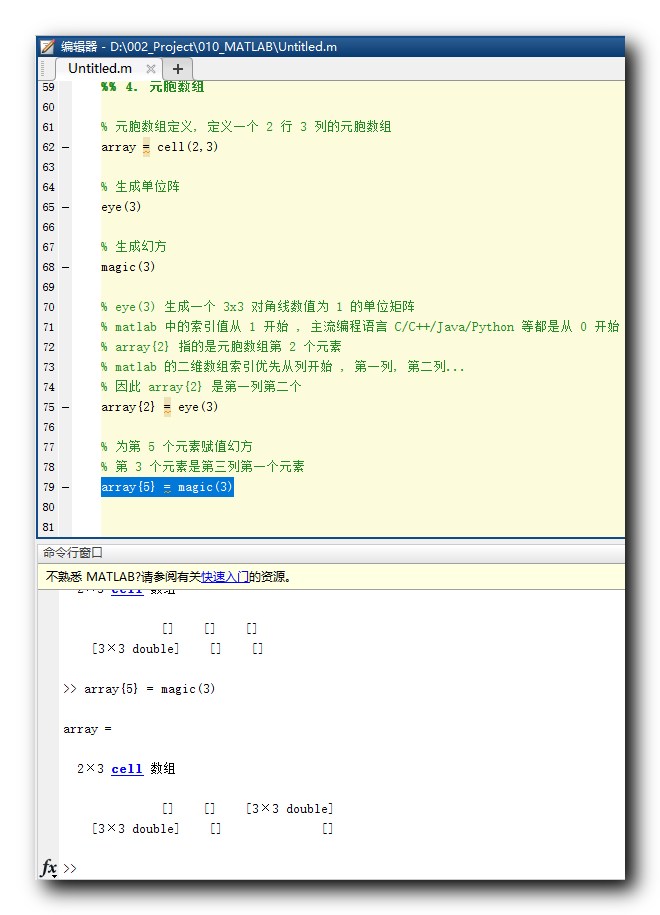Click the highlighted 'array{5} = magic(3)' in the editor
Screen dimensions: 660x915
[167, 487]
